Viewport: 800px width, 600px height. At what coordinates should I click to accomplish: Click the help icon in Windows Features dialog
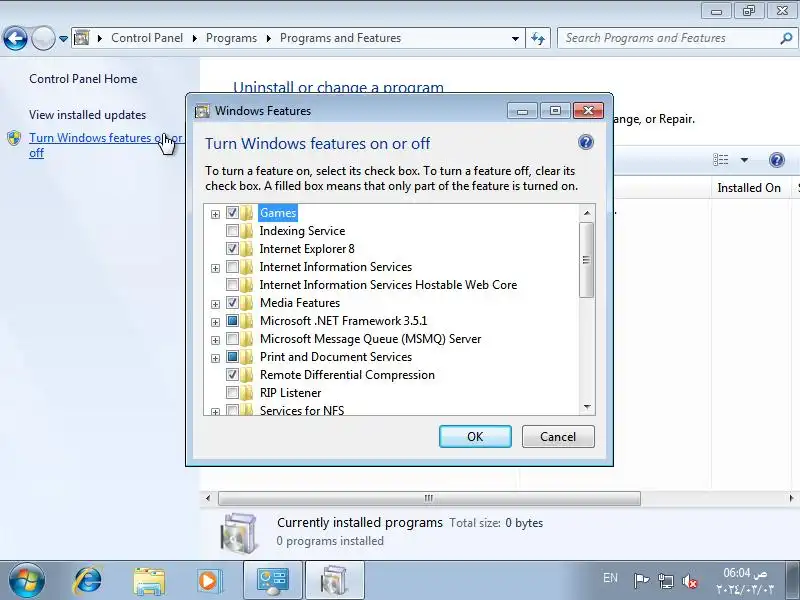(x=586, y=142)
